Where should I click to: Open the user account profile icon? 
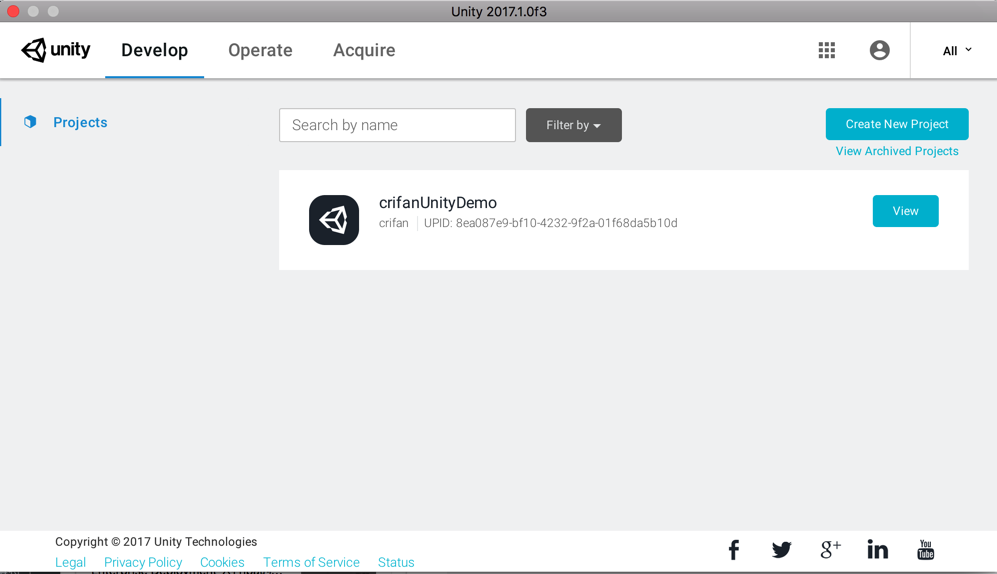coord(879,50)
